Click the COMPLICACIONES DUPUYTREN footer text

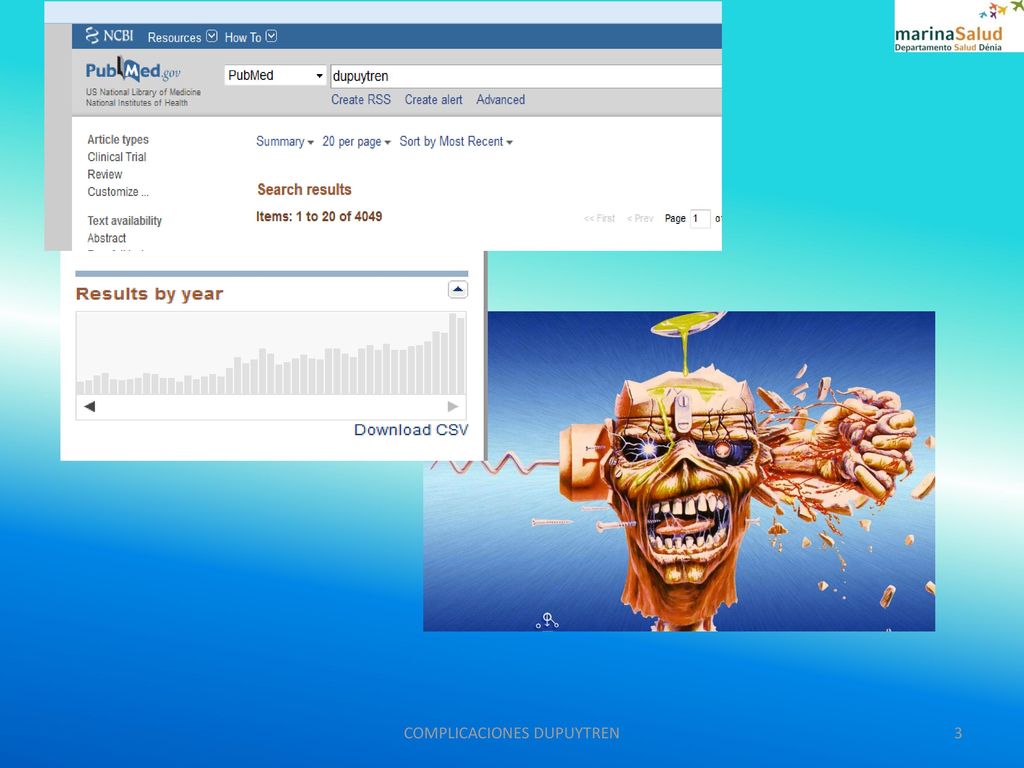tap(511, 733)
